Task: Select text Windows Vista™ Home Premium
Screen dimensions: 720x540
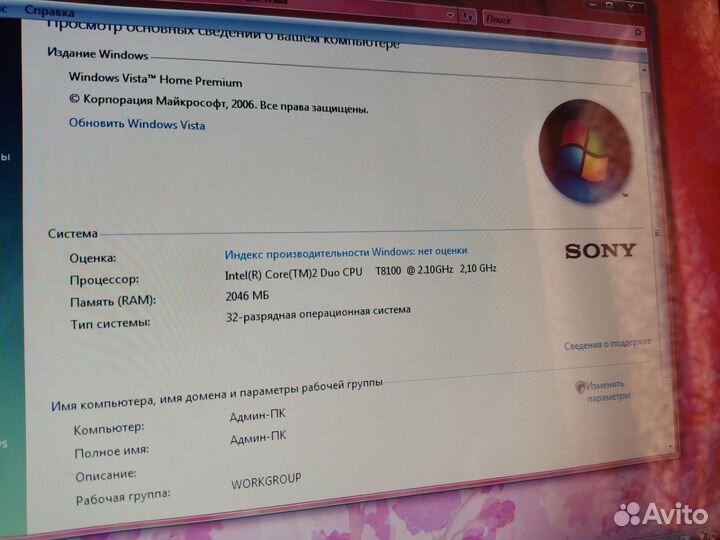Action: 155,79
